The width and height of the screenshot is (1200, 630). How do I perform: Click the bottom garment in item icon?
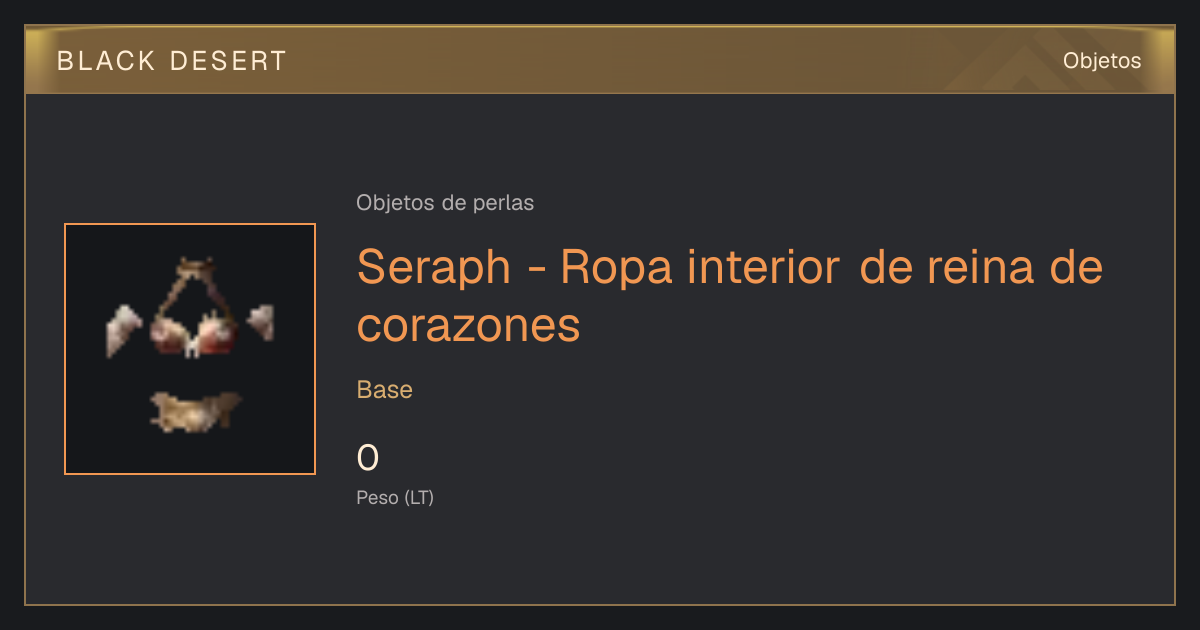[195, 411]
